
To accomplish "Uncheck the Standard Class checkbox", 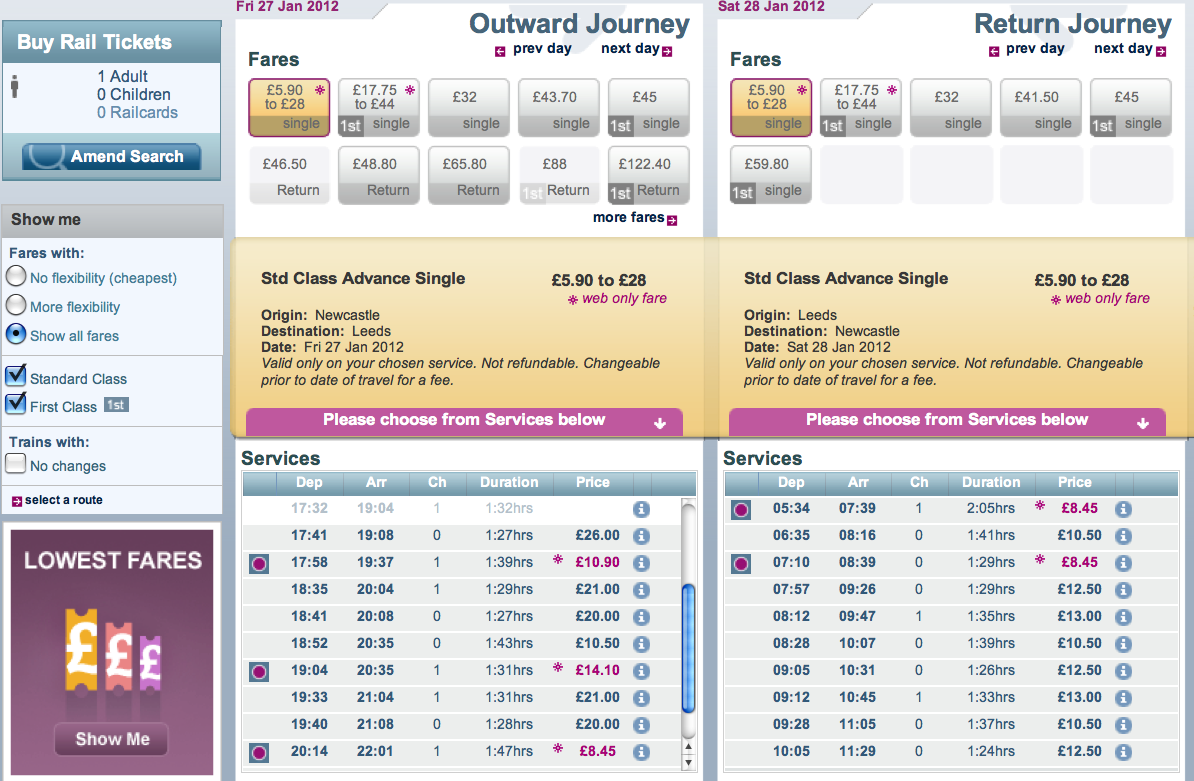I will click(x=16, y=377).
